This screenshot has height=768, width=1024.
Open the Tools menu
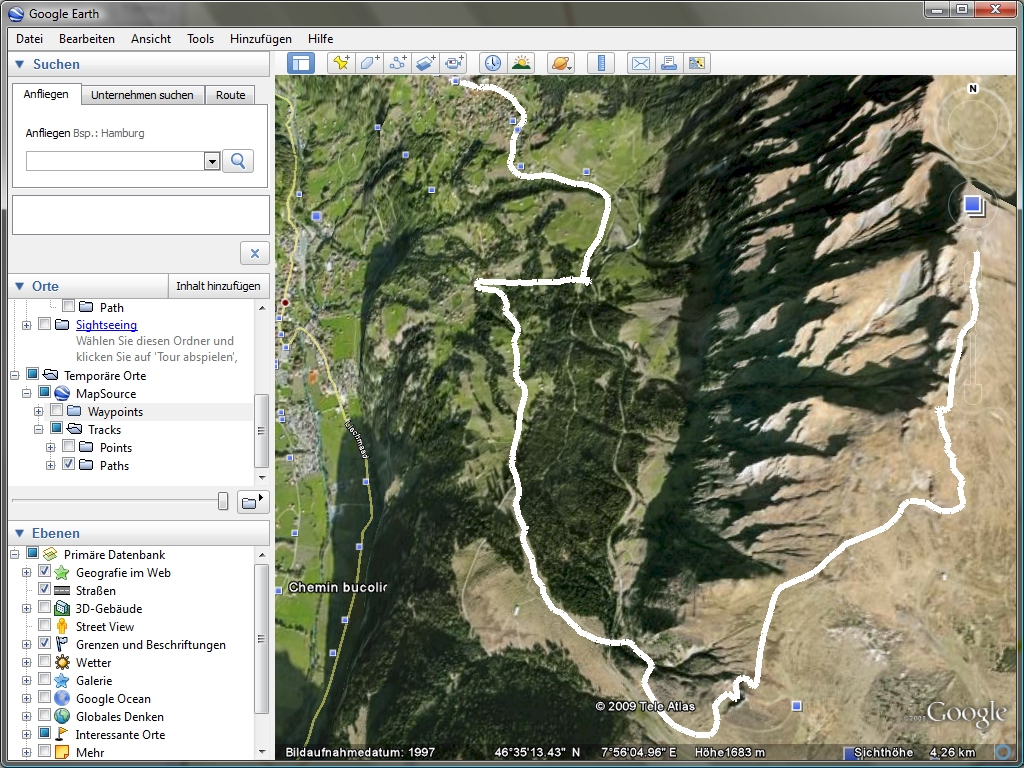pos(200,39)
